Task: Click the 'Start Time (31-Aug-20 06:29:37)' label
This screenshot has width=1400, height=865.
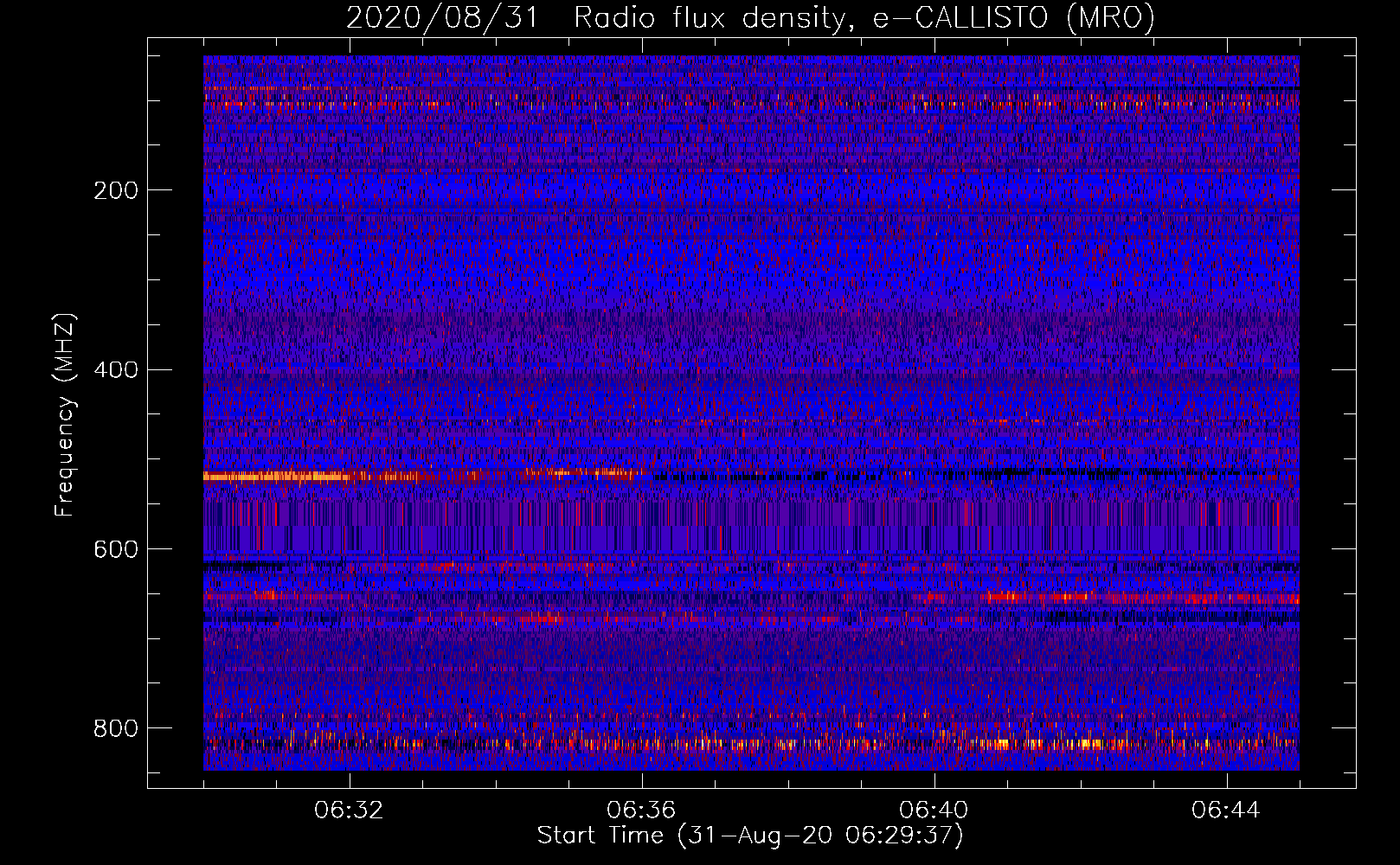Action: pyautogui.click(x=750, y=836)
